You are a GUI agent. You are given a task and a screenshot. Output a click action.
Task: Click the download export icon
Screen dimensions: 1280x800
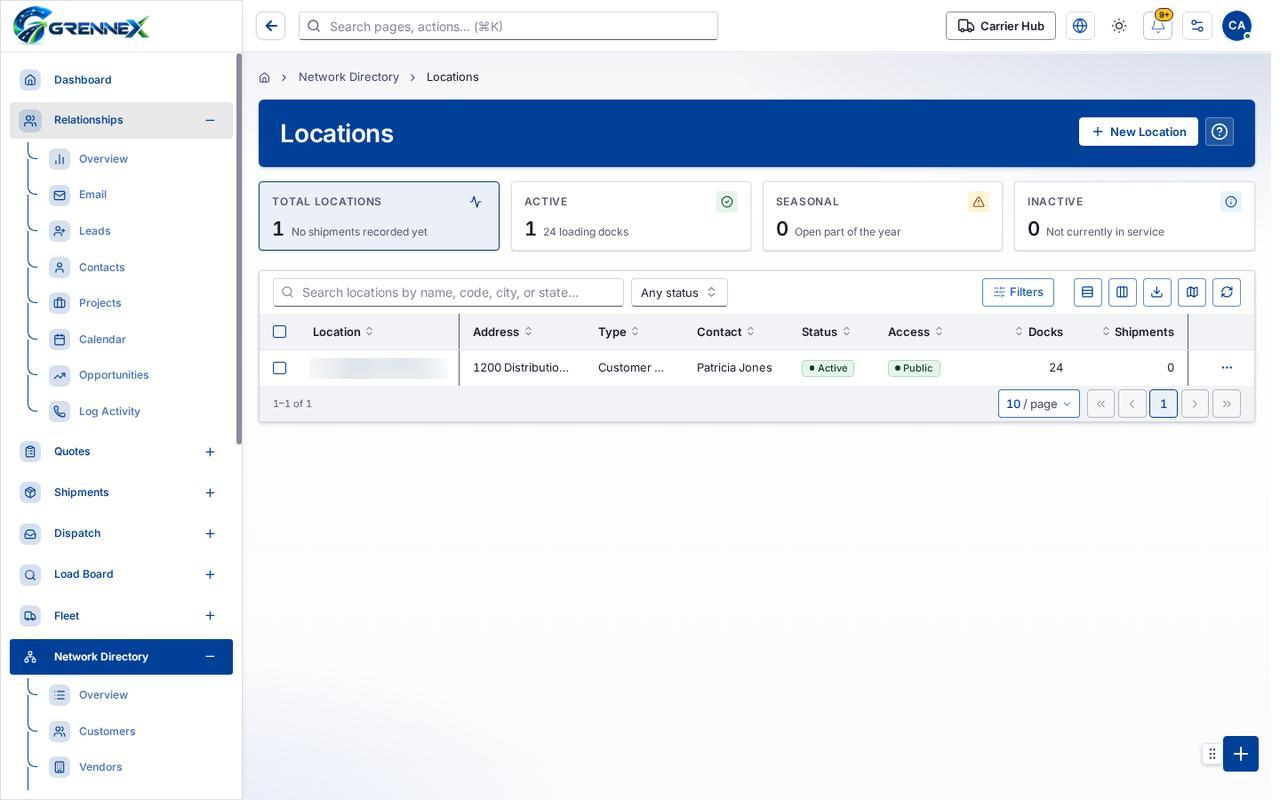pyautogui.click(x=1157, y=292)
